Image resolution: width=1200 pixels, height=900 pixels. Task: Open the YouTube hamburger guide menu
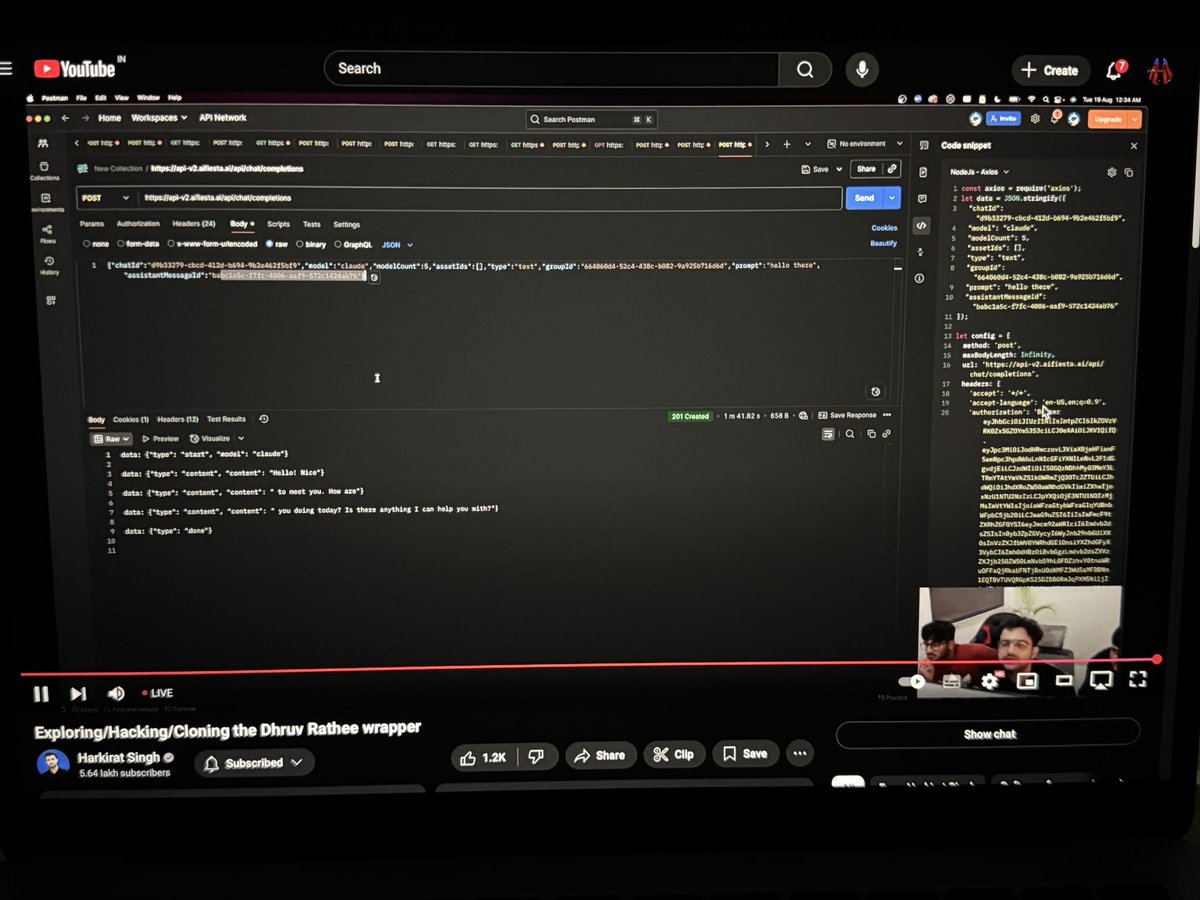[6, 68]
